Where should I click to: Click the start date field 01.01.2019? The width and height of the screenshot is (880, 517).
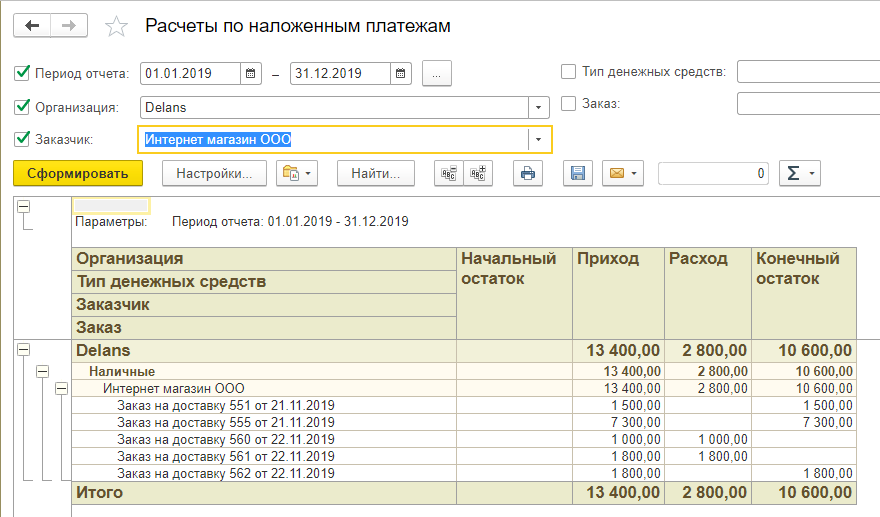[191, 74]
